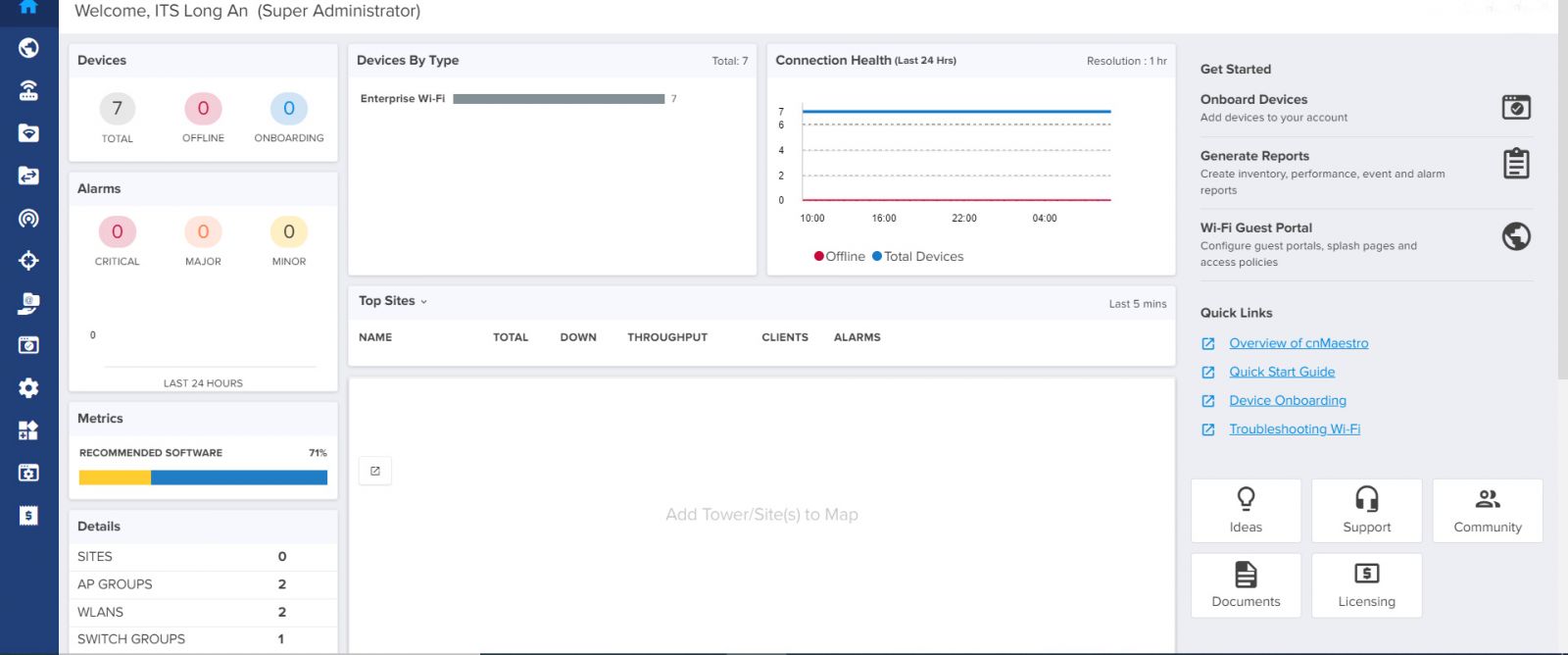Open the Overview of cnMaestro link
Image resolution: width=1568 pixels, height=655 pixels.
point(1298,343)
